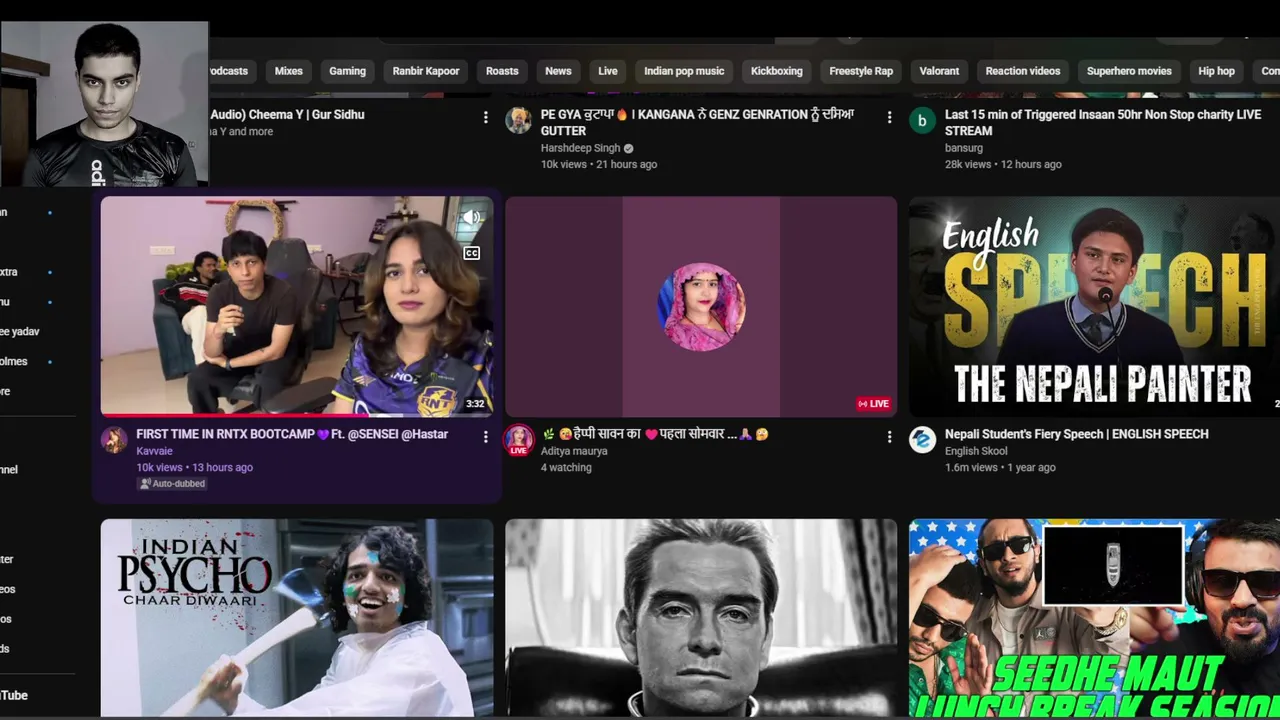Open three-dot menu for Harshdeep Singh's video
The height and width of the screenshot is (720, 1280).
point(889,117)
